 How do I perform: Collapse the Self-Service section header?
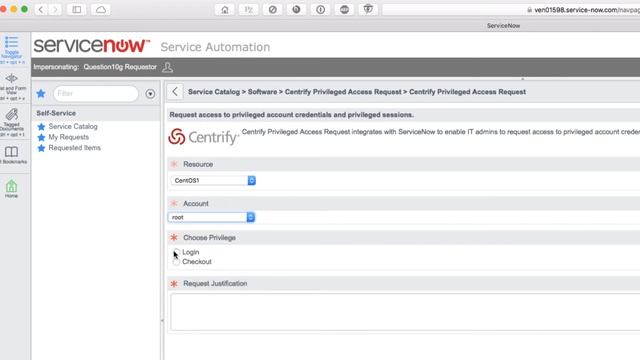[x=96, y=113]
